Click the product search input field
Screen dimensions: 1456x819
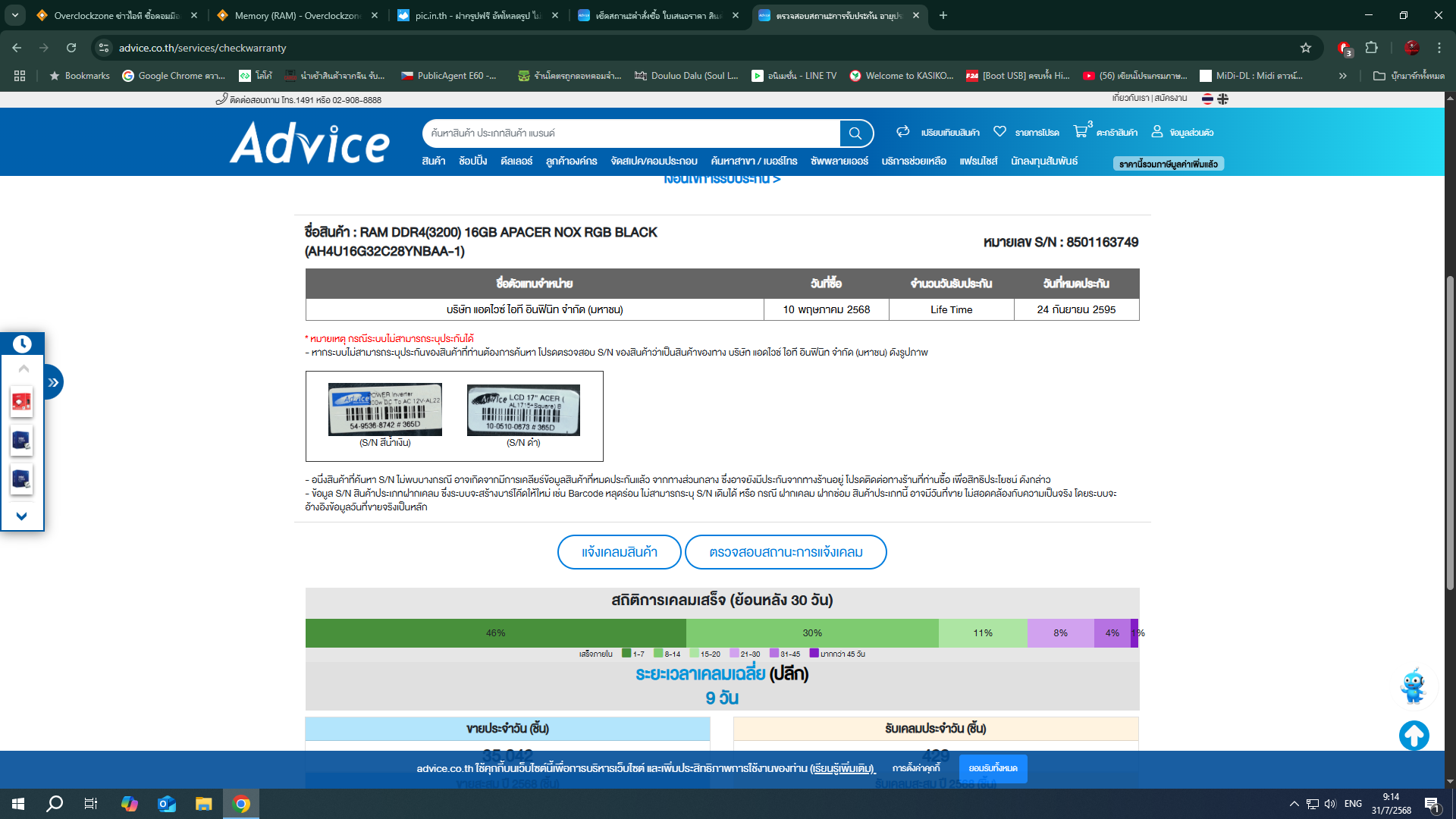[629, 133]
